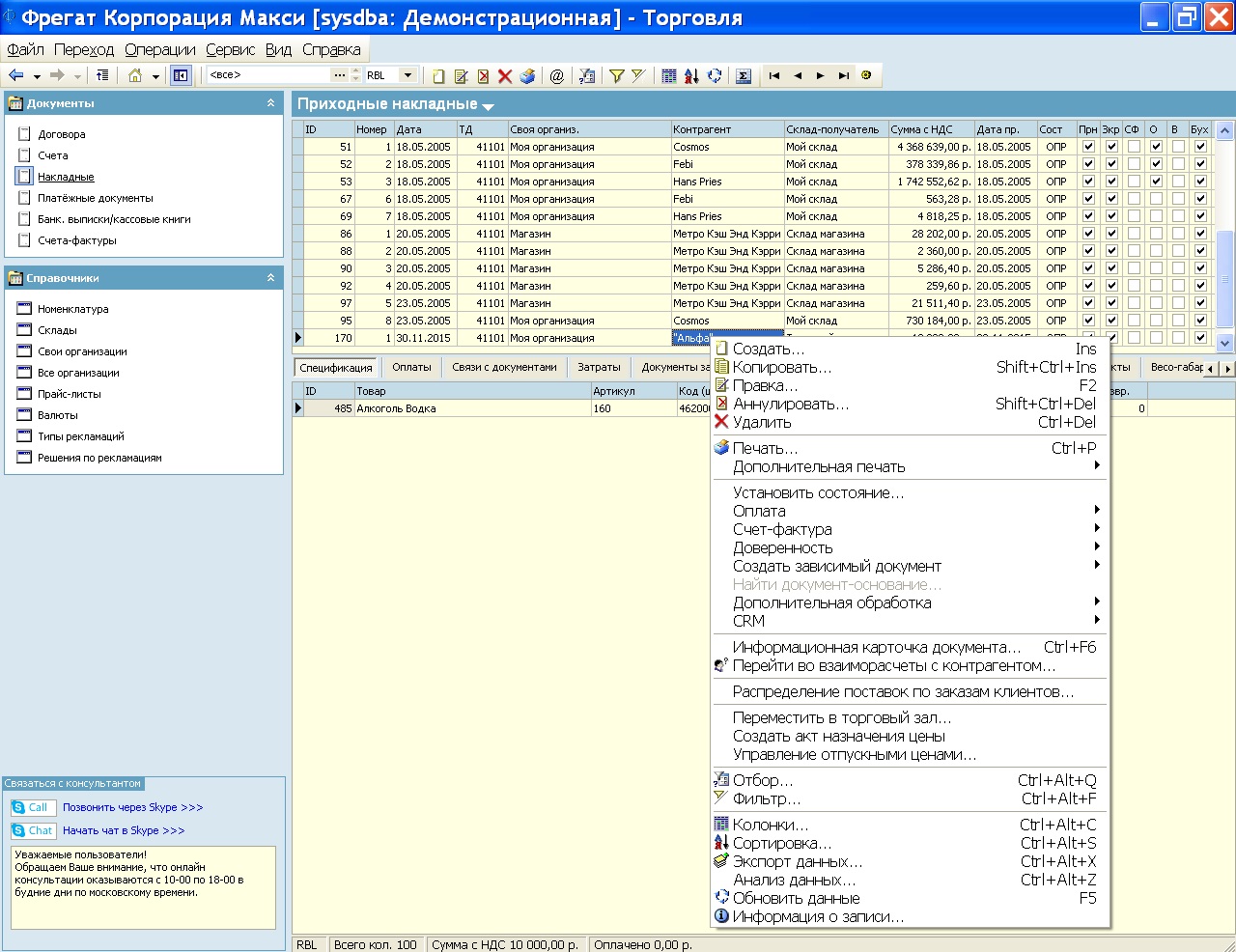Click the go-to-last-record navigation icon
This screenshot has height=952, width=1236.
click(844, 75)
